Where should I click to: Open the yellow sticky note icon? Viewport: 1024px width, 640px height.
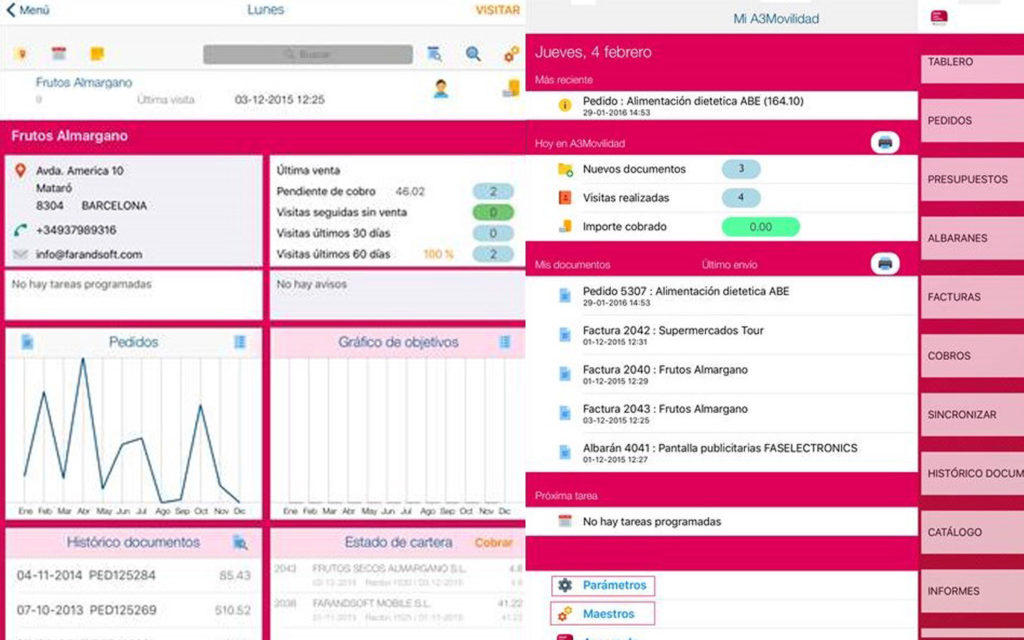point(97,53)
